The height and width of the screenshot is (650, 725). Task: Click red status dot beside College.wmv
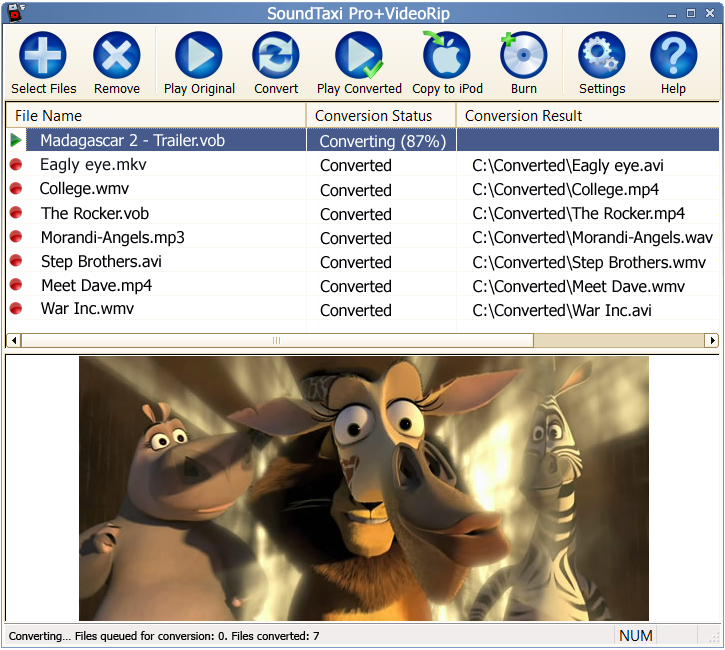pos(16,189)
